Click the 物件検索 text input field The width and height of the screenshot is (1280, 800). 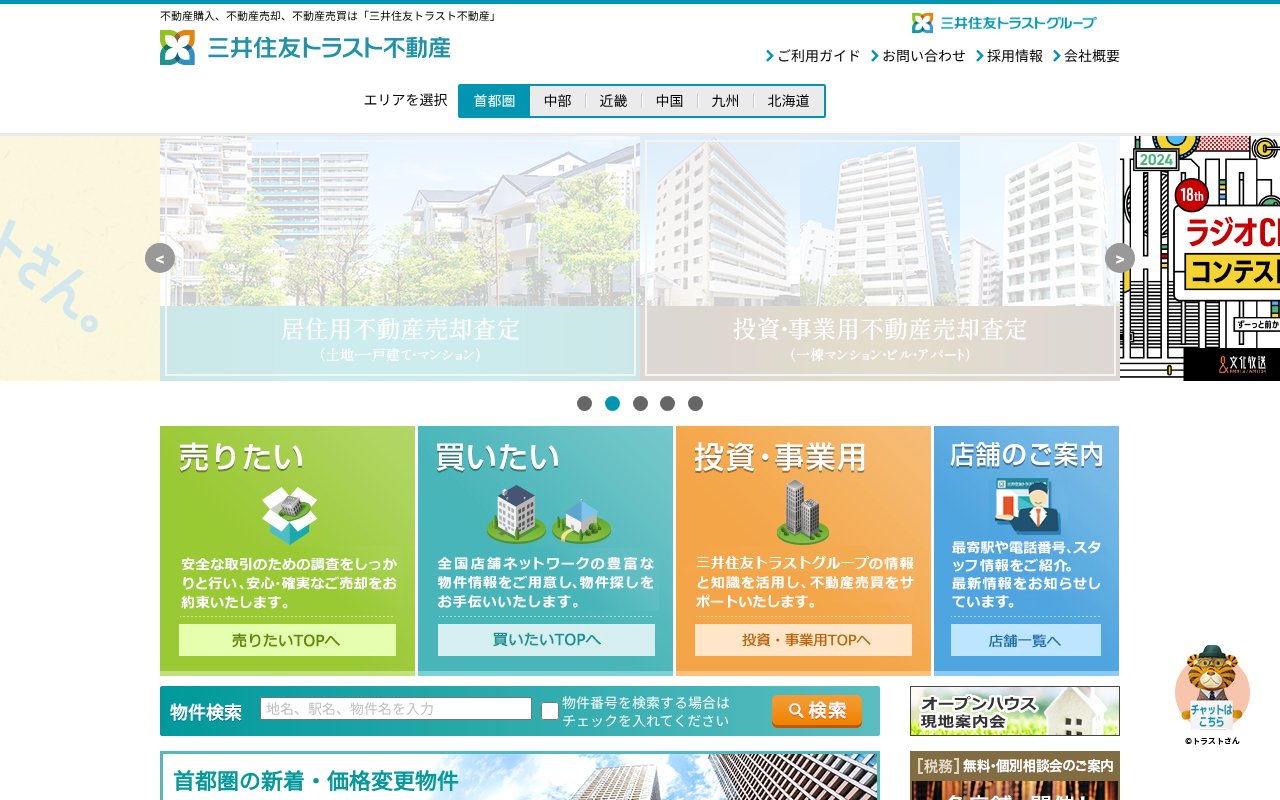395,708
